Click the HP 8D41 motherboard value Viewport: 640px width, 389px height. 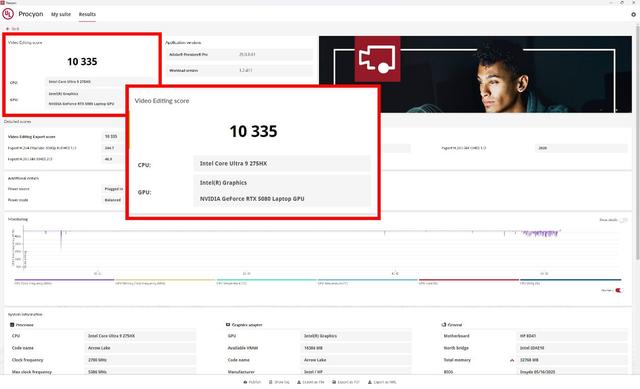571,336
